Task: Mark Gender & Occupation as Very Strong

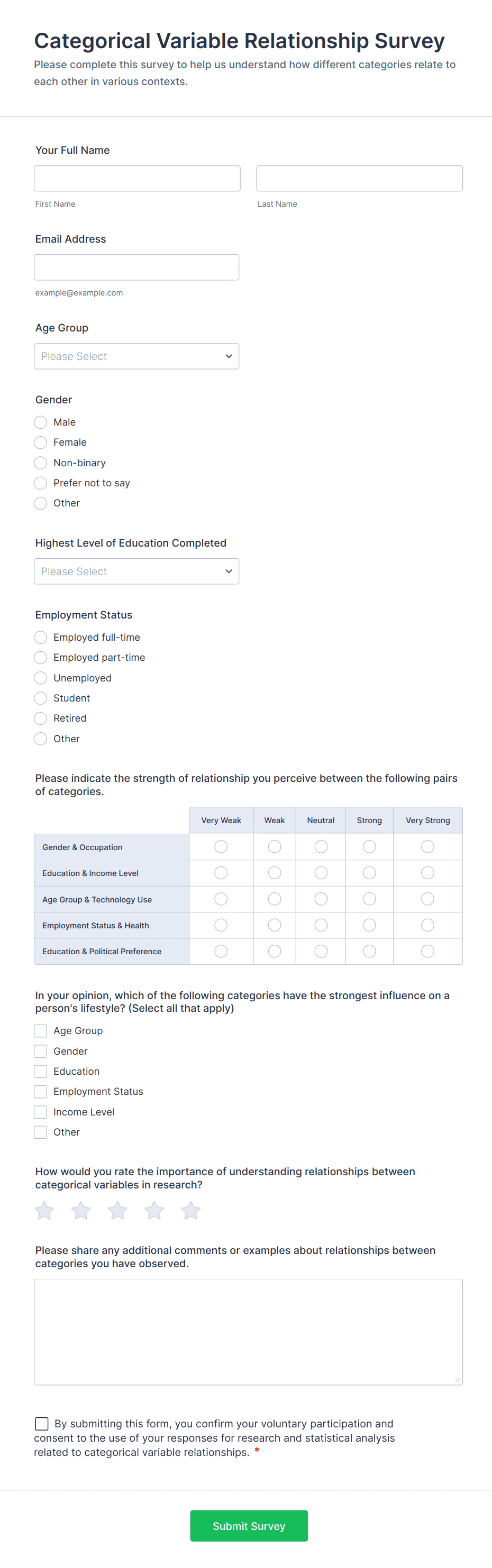Action: pyautogui.click(x=427, y=846)
